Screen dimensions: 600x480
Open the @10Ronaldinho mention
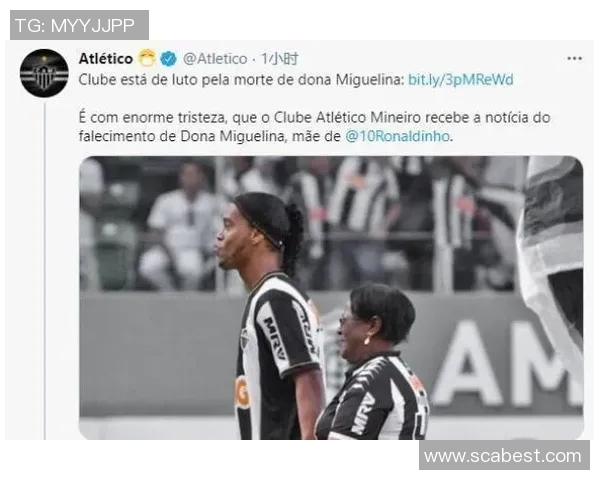point(397,136)
